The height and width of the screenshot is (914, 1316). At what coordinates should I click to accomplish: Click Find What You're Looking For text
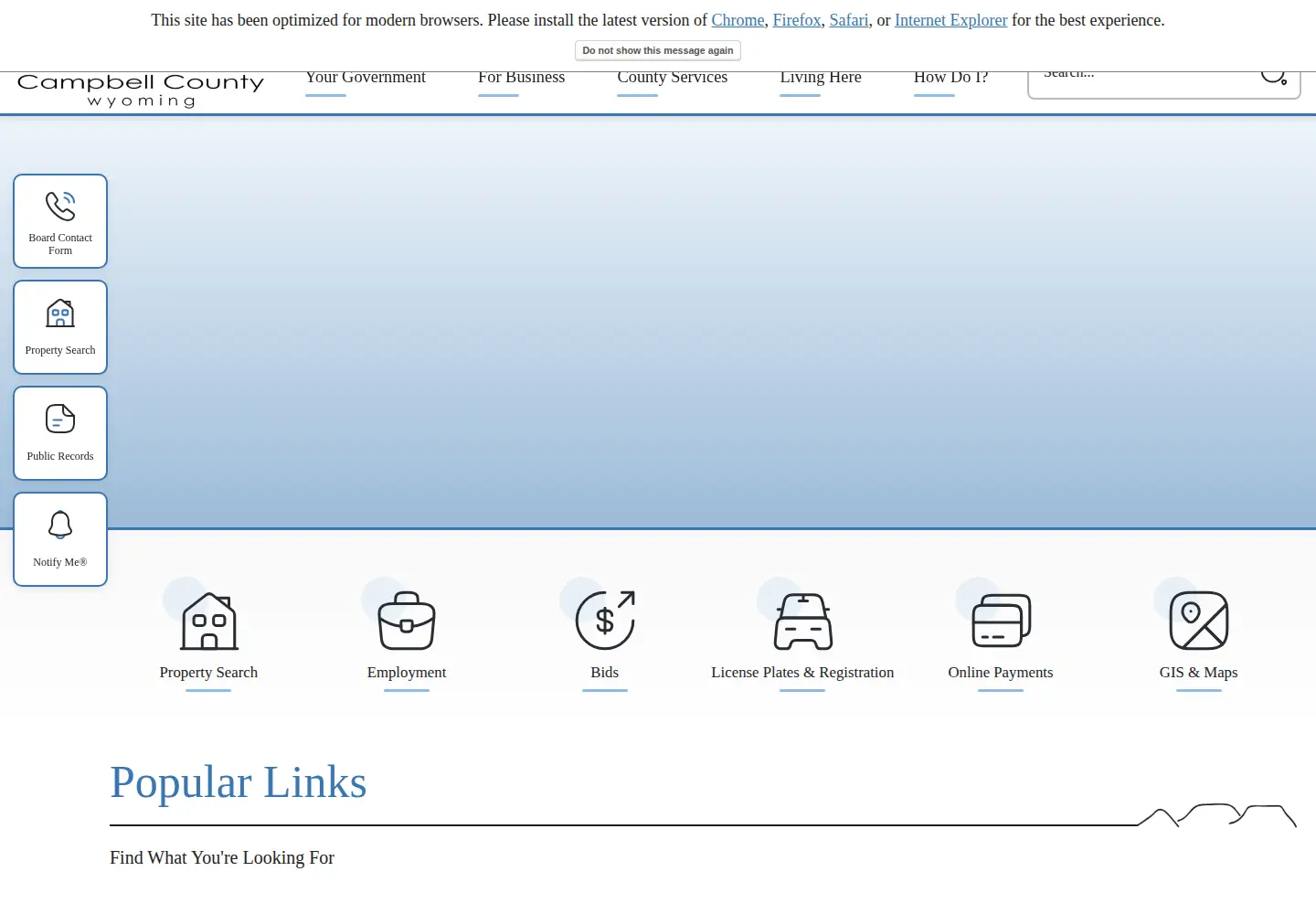(x=222, y=857)
